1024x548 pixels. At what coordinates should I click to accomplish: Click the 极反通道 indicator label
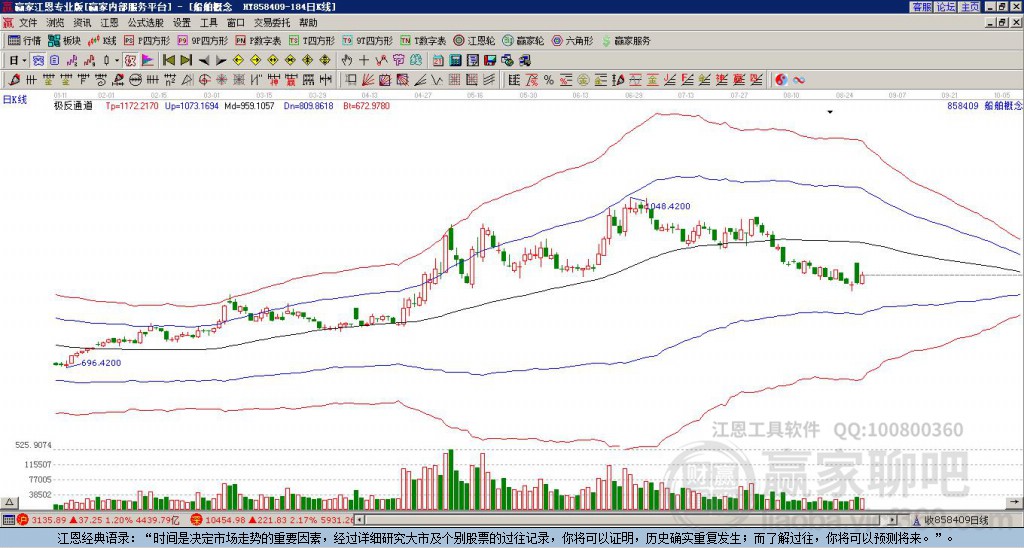(x=73, y=105)
